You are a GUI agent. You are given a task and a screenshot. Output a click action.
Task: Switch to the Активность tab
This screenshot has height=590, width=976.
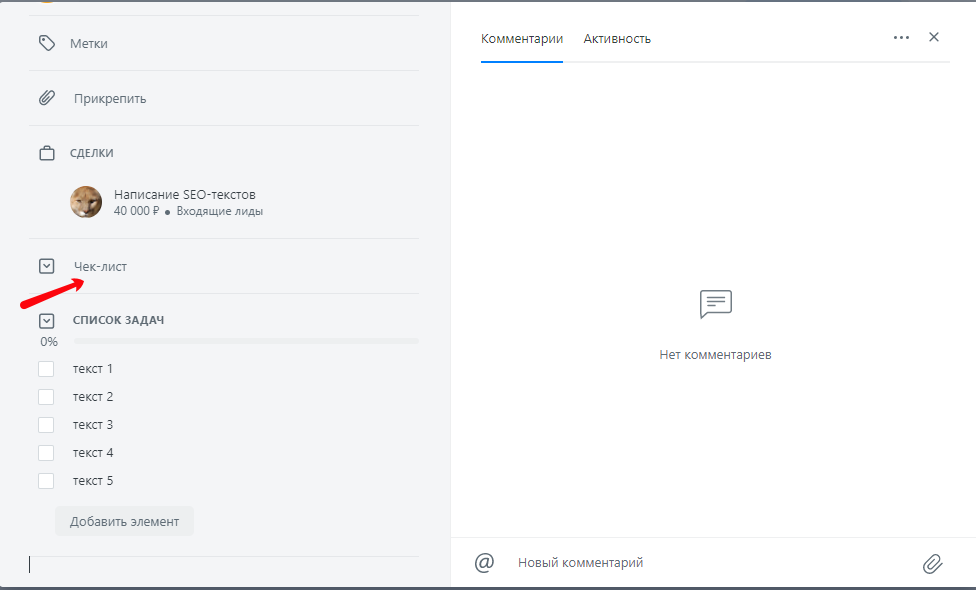617,39
